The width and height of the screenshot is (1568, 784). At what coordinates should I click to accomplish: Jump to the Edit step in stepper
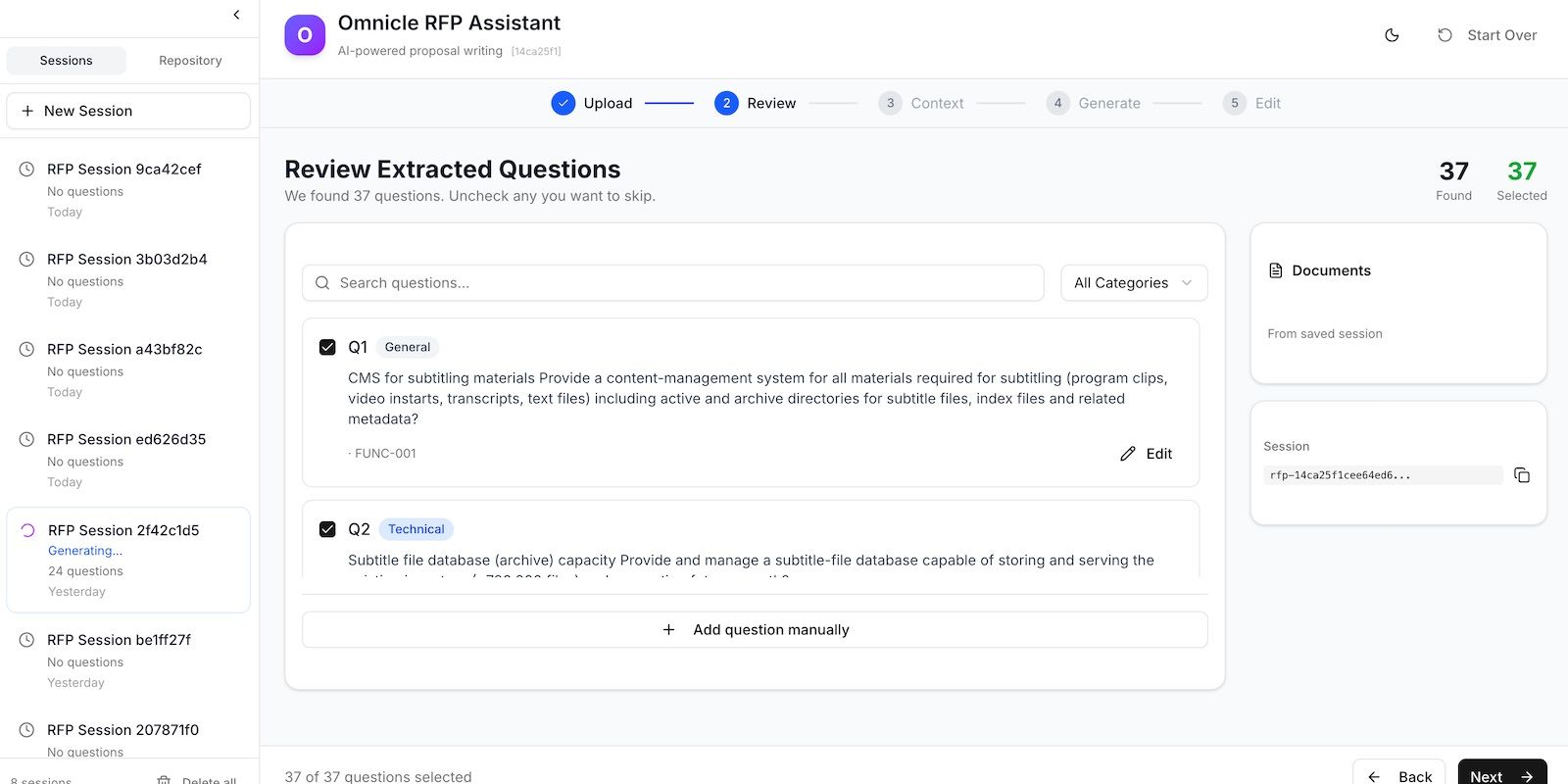(x=1251, y=103)
